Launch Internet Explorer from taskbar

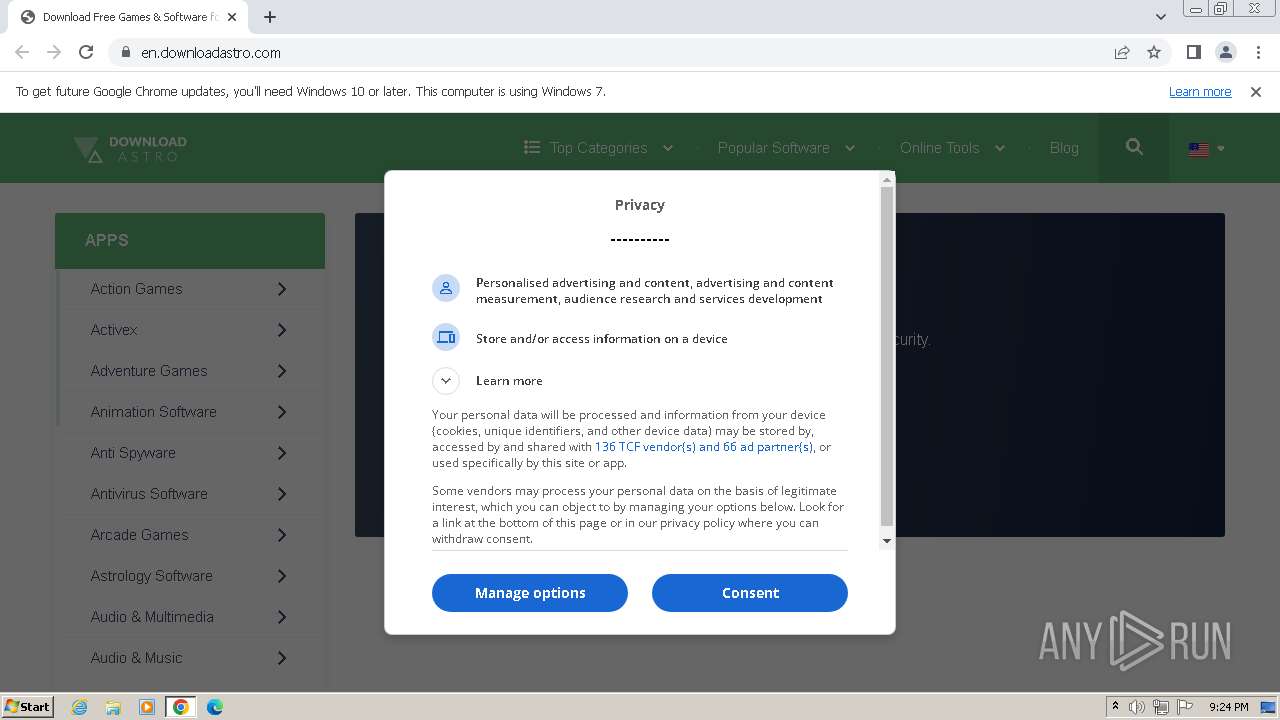[79, 707]
